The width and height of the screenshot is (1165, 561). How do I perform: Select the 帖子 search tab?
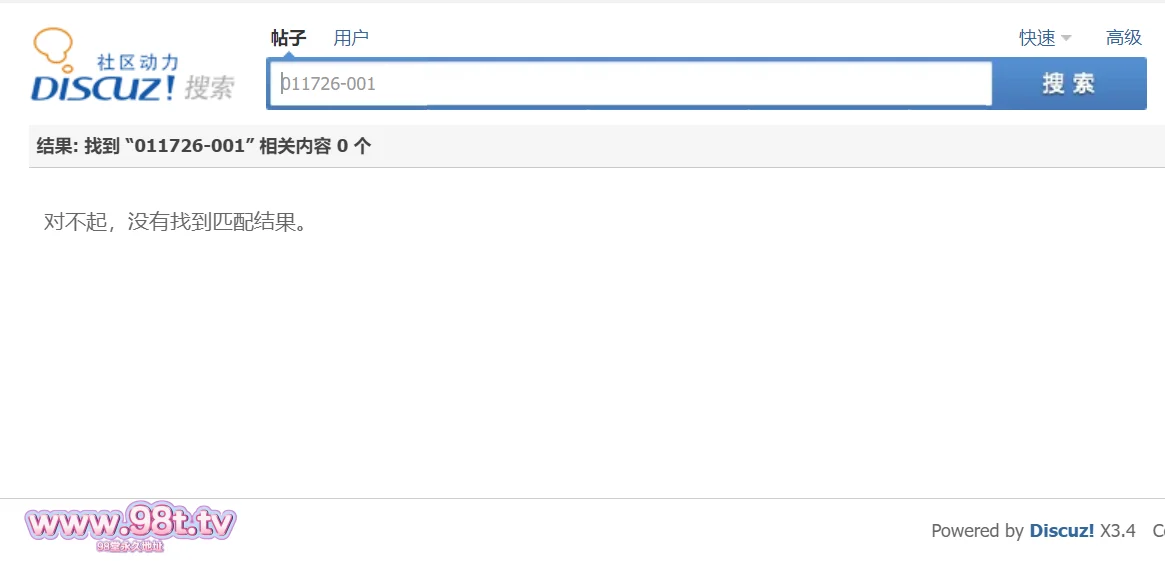click(288, 38)
